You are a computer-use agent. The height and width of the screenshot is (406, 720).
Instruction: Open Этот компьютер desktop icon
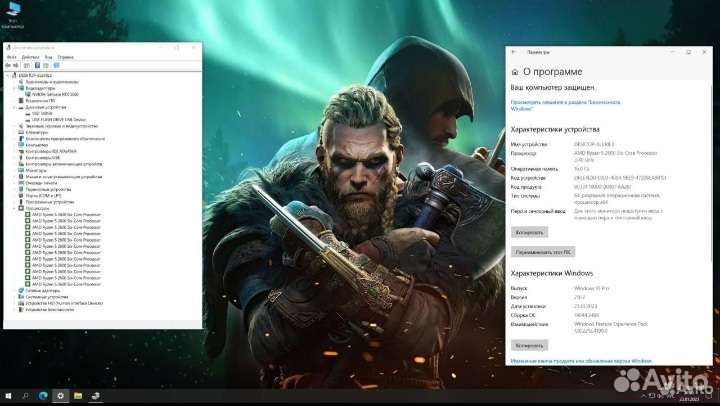[13, 14]
